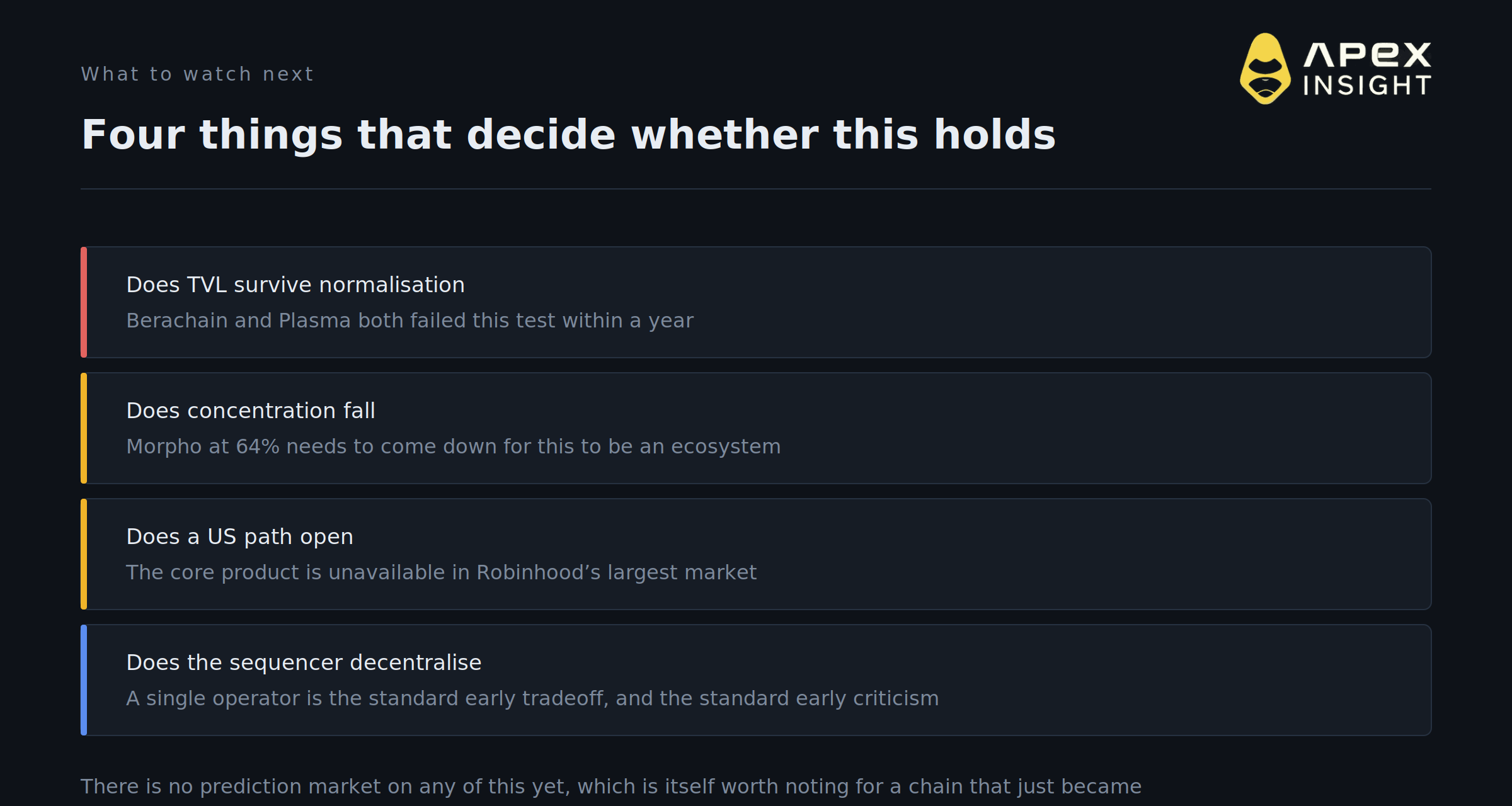Select the 'Does concentration fall' heading
This screenshot has width=1512, height=806.
tap(251, 411)
